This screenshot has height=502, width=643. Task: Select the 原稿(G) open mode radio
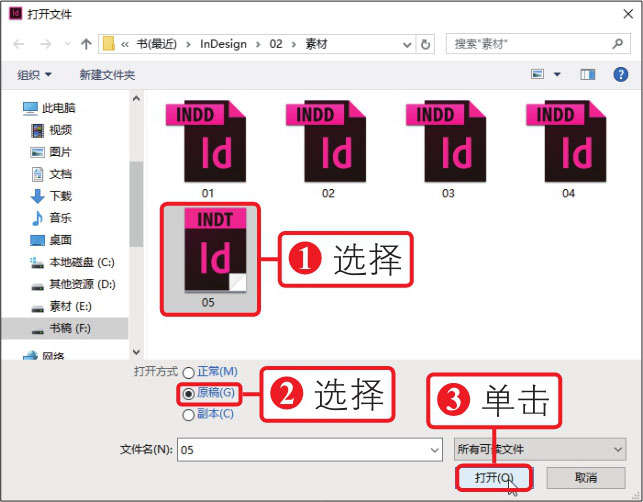[x=188, y=394]
